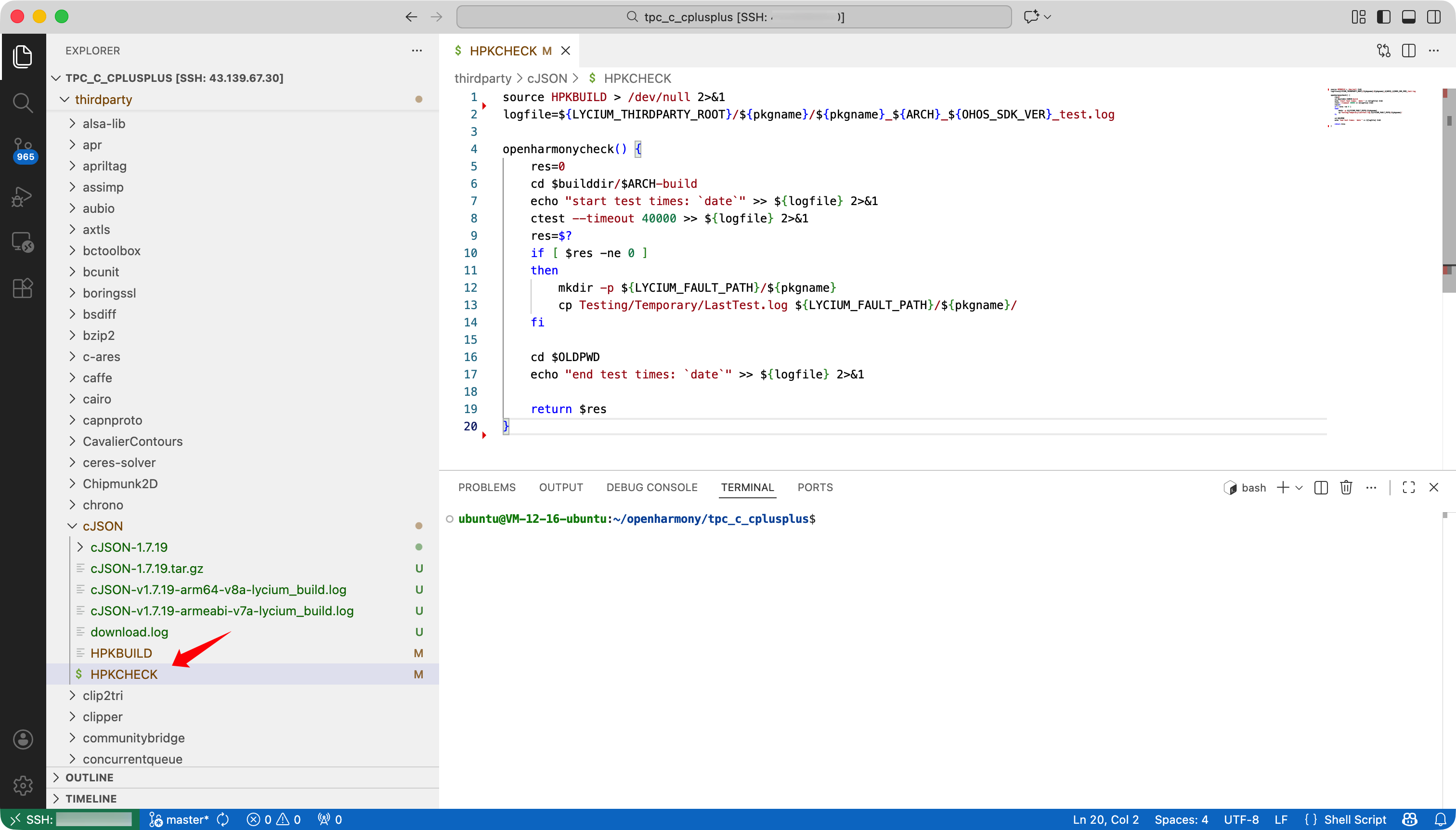Screen dimensions: 1456x830
Task: Open Run and Debug view
Action: 23,197
